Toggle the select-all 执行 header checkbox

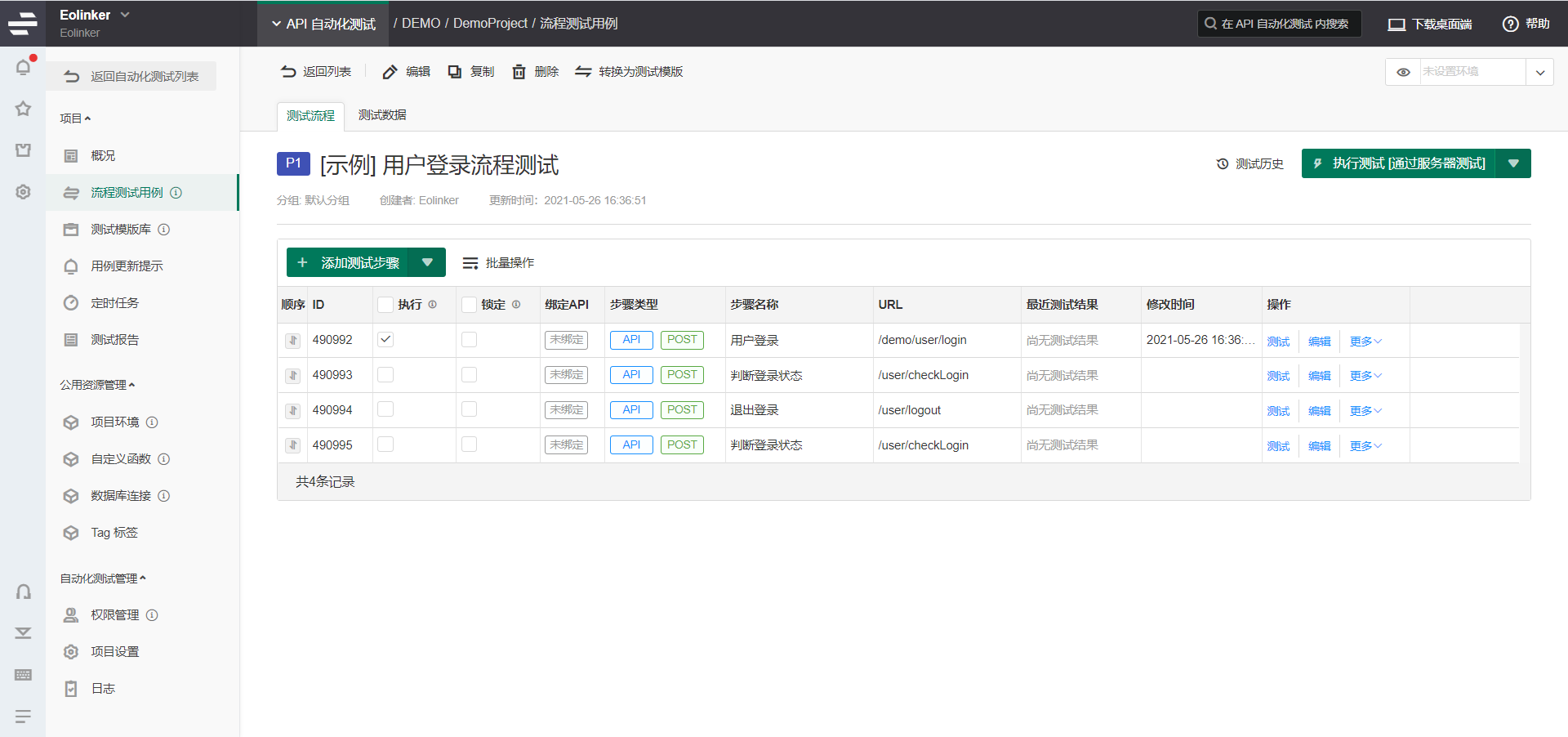point(385,305)
